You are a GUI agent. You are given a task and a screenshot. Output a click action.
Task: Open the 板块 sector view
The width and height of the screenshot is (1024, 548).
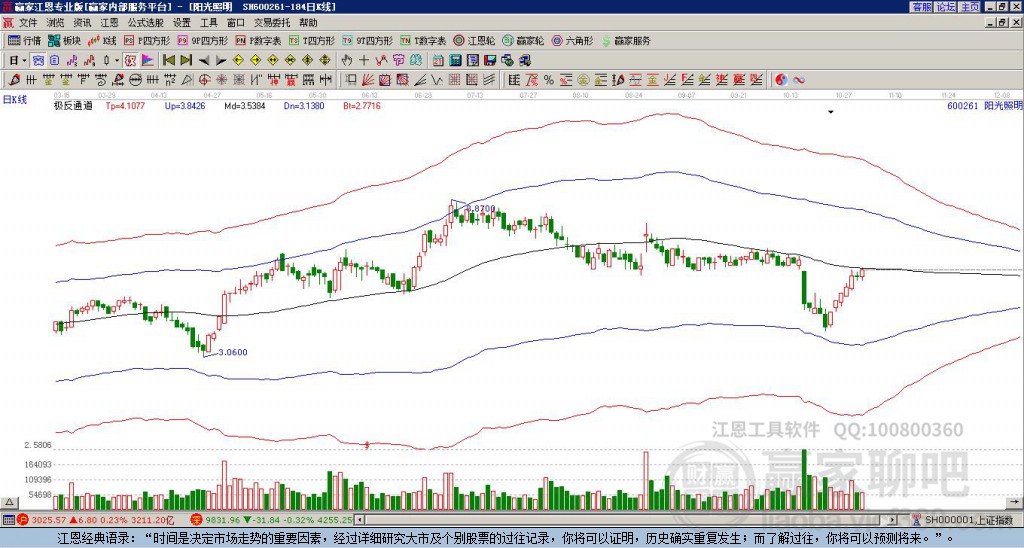click(64, 40)
